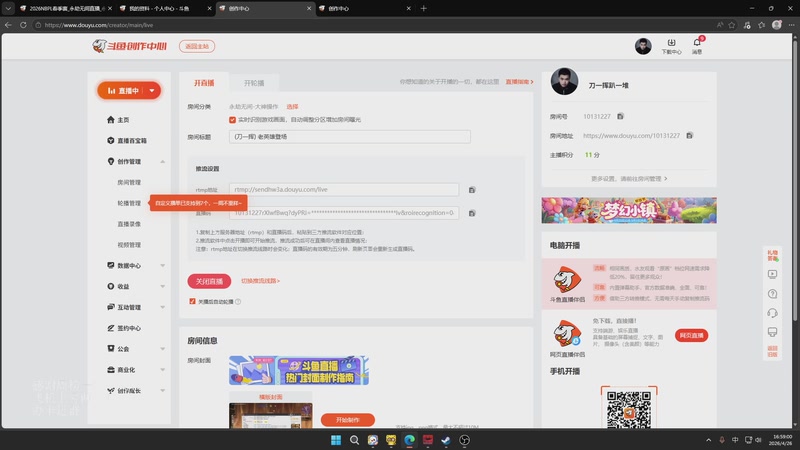Click the 网页直播 button
The height and width of the screenshot is (450, 800).
coord(691,335)
